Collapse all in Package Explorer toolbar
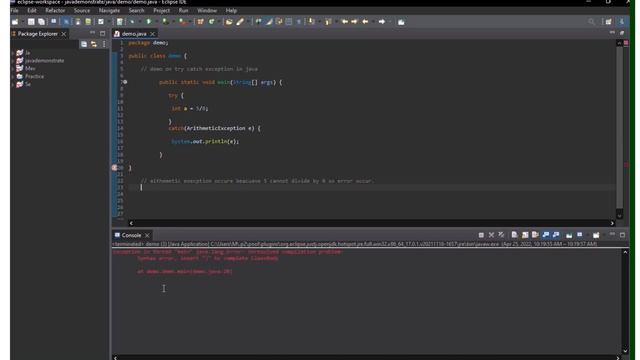The height and width of the screenshot is (360, 640). 84,44
